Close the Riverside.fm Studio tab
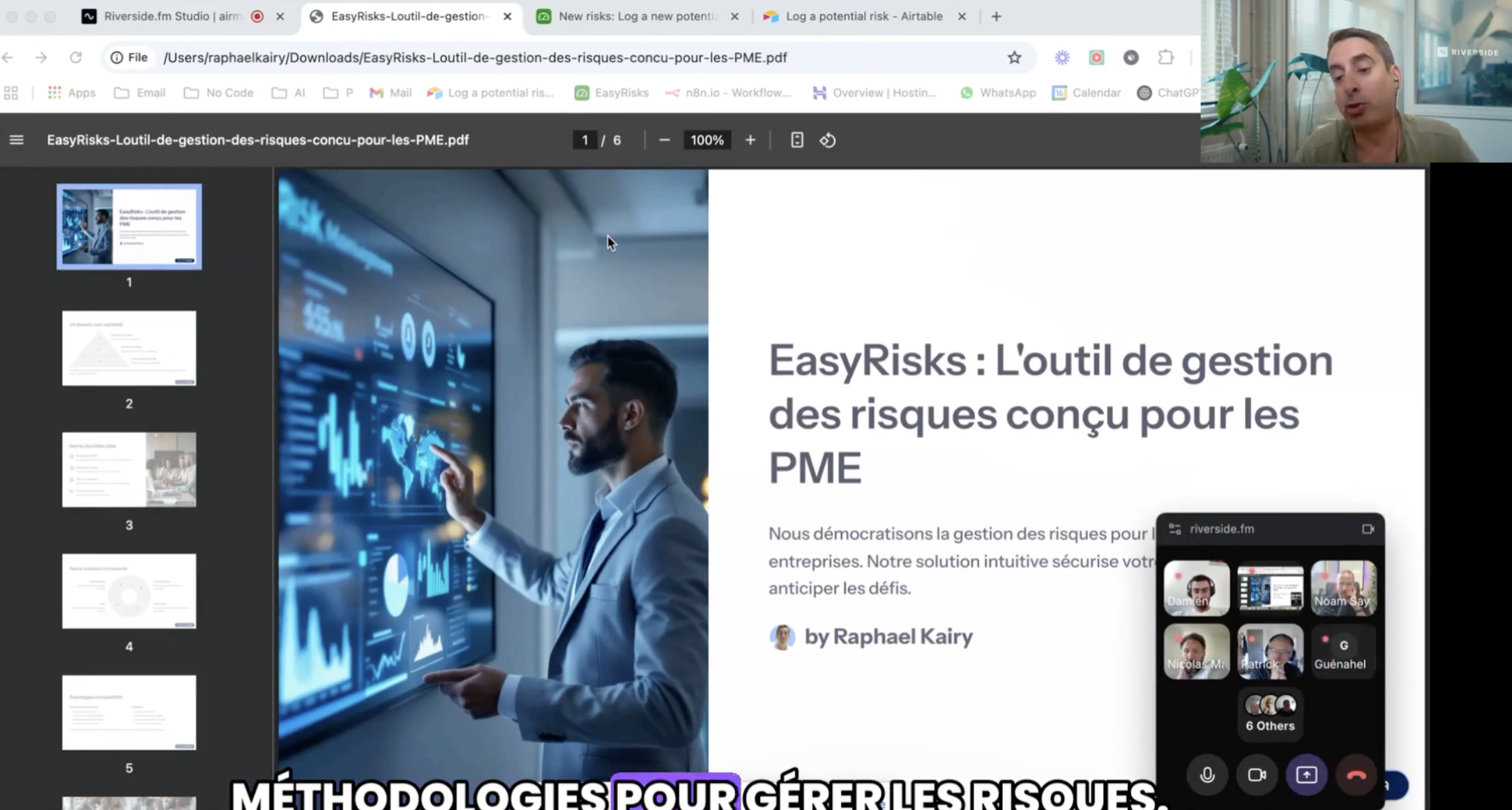Screen dimensions: 1512x810 pyautogui.click(x=280, y=17)
